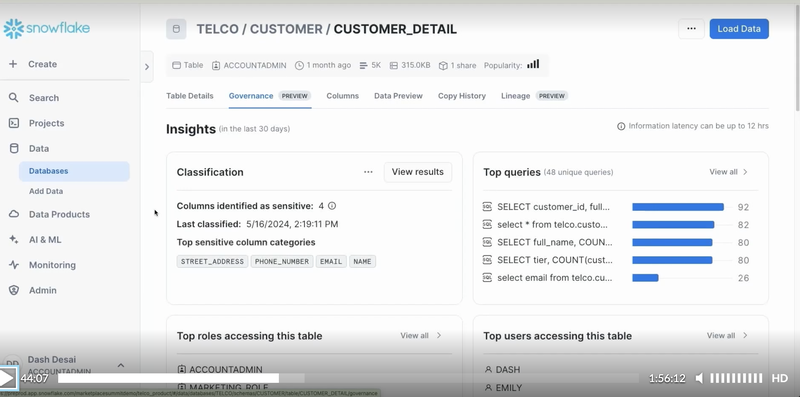Screen dimensions: 800x397
Task: Click View results in Classification card
Action: click(x=417, y=172)
